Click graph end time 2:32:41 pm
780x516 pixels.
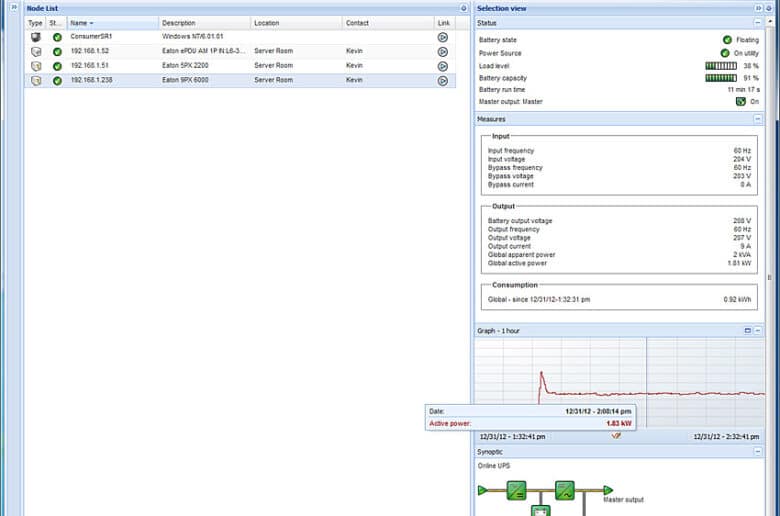click(x=726, y=436)
